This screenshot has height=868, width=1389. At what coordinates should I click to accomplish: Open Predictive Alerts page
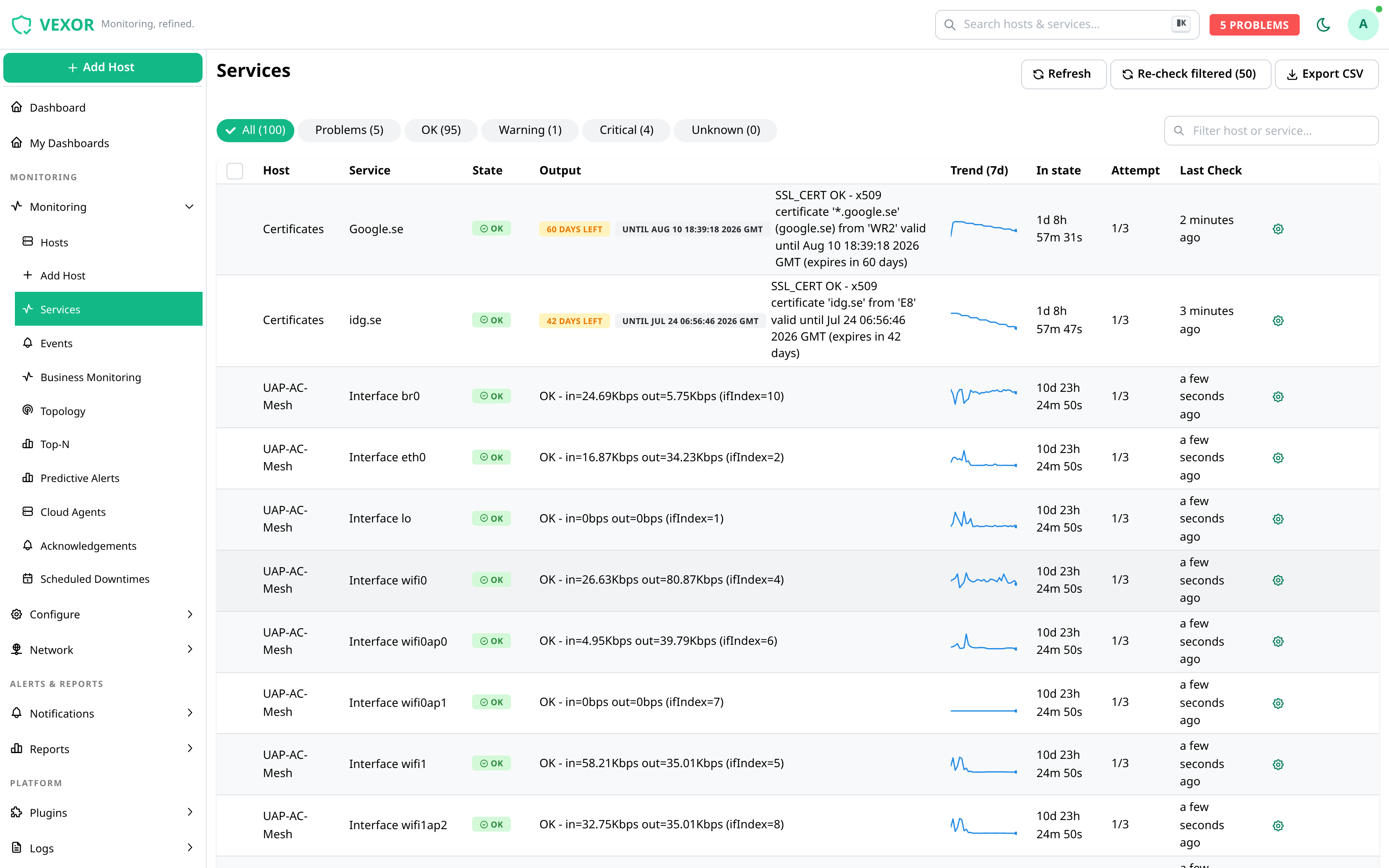108,478
